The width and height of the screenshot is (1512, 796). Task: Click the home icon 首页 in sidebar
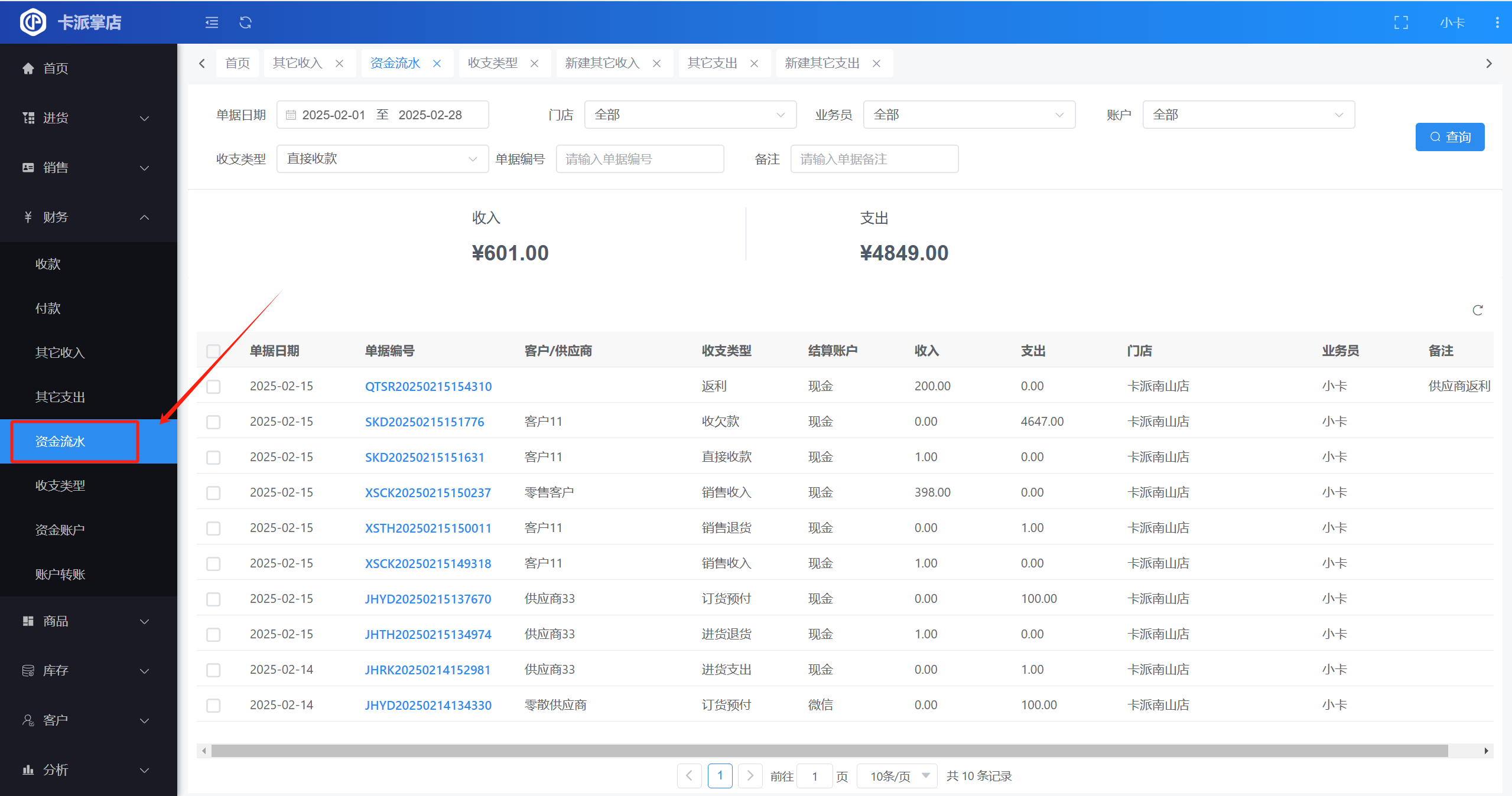[x=28, y=68]
